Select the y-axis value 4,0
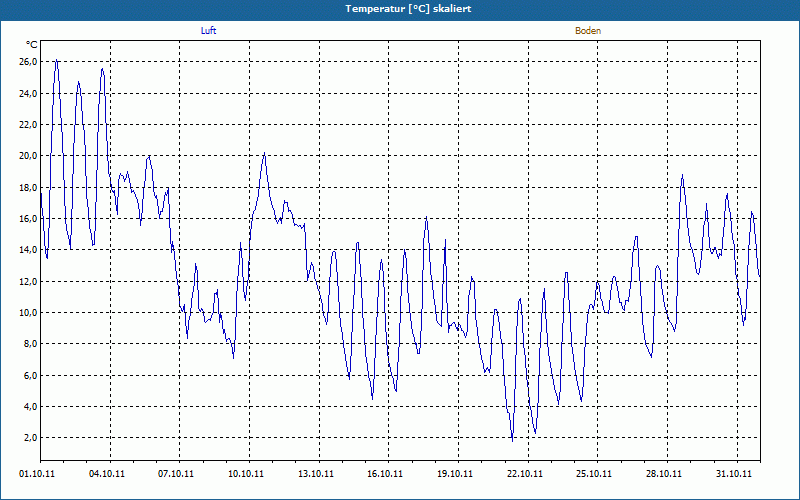Screen dimensions: 800x500 [x=30, y=406]
